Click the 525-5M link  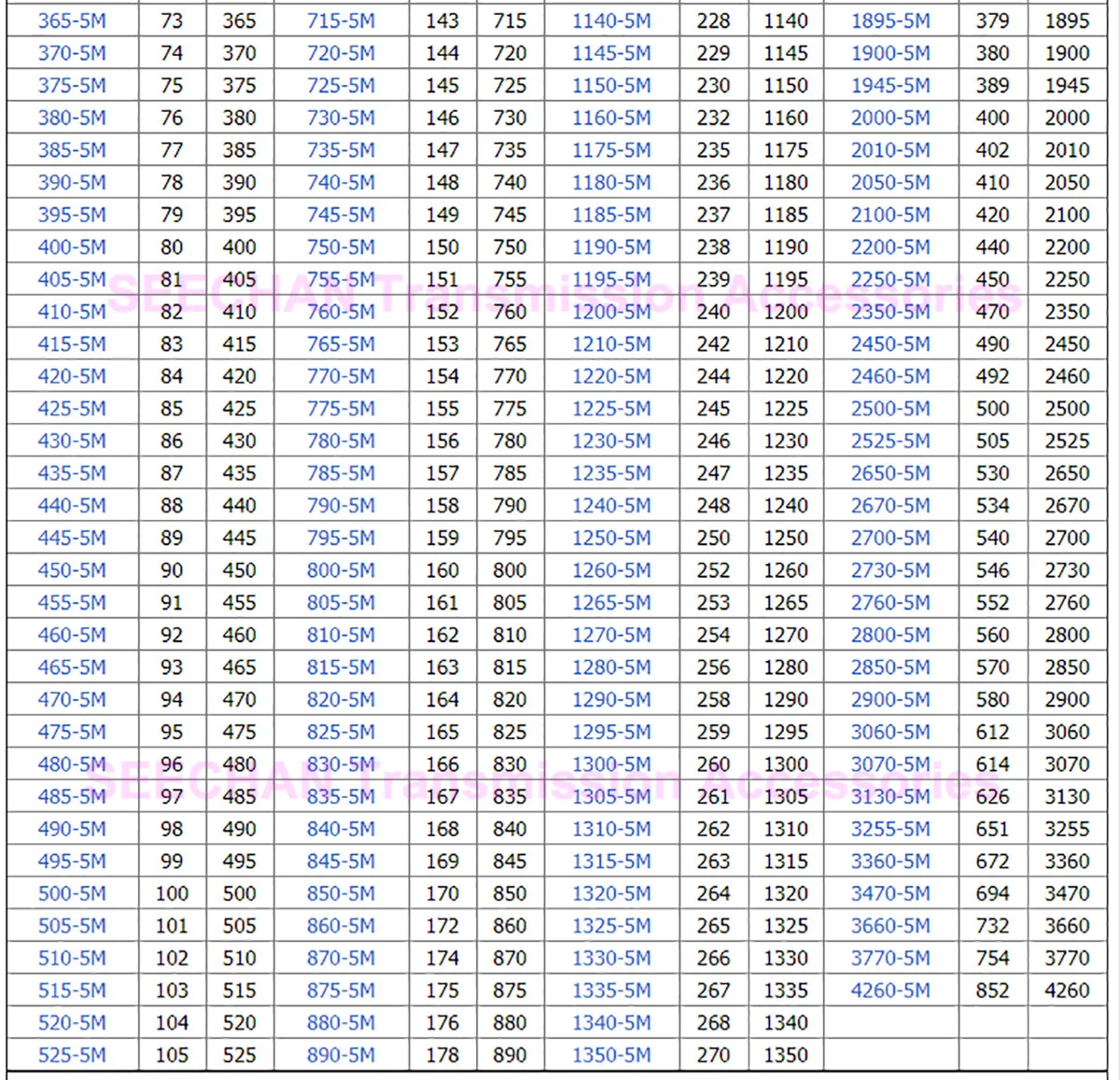(72, 1055)
